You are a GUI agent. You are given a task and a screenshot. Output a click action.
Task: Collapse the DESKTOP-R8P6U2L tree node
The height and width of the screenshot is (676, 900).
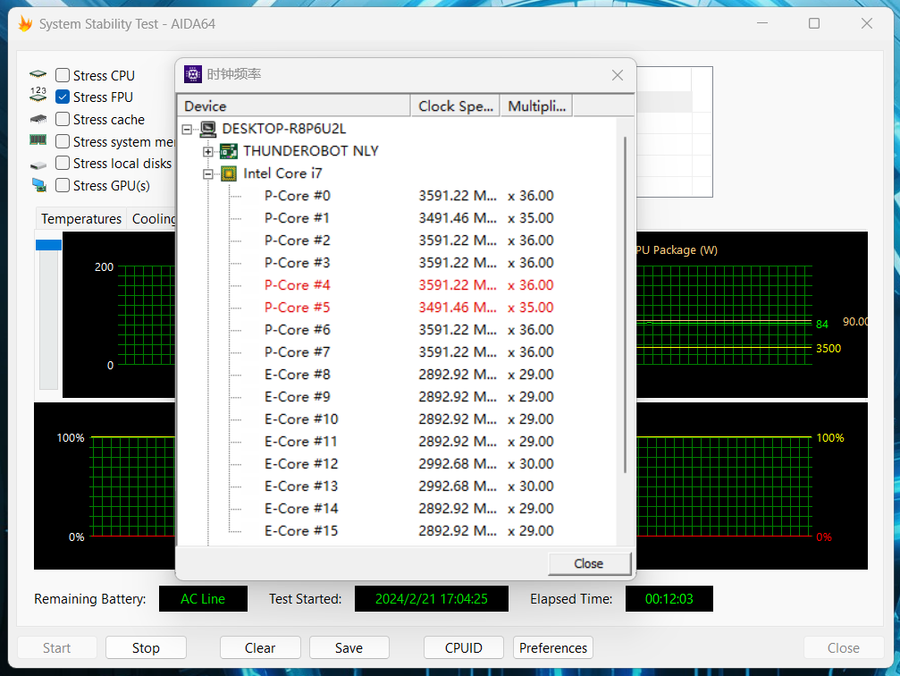[187, 129]
